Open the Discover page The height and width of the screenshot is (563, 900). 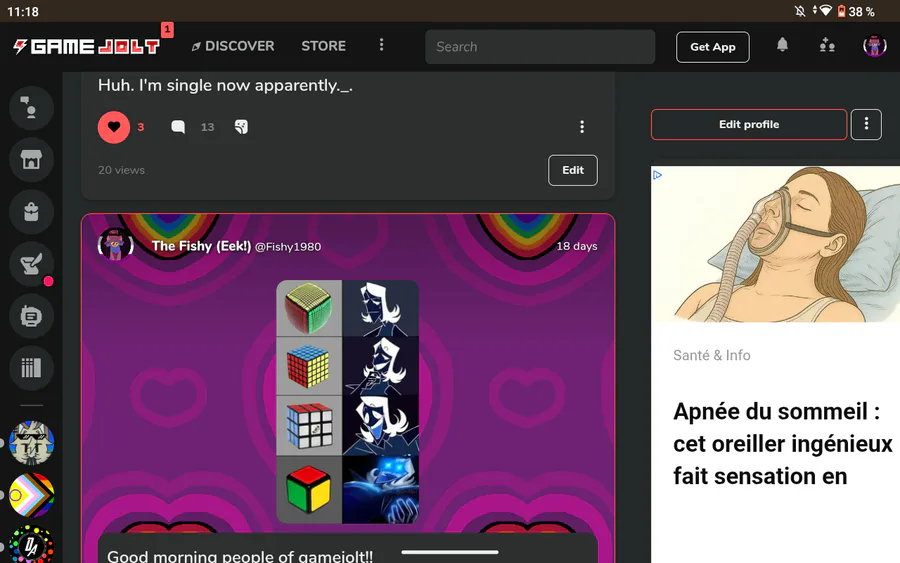233,46
